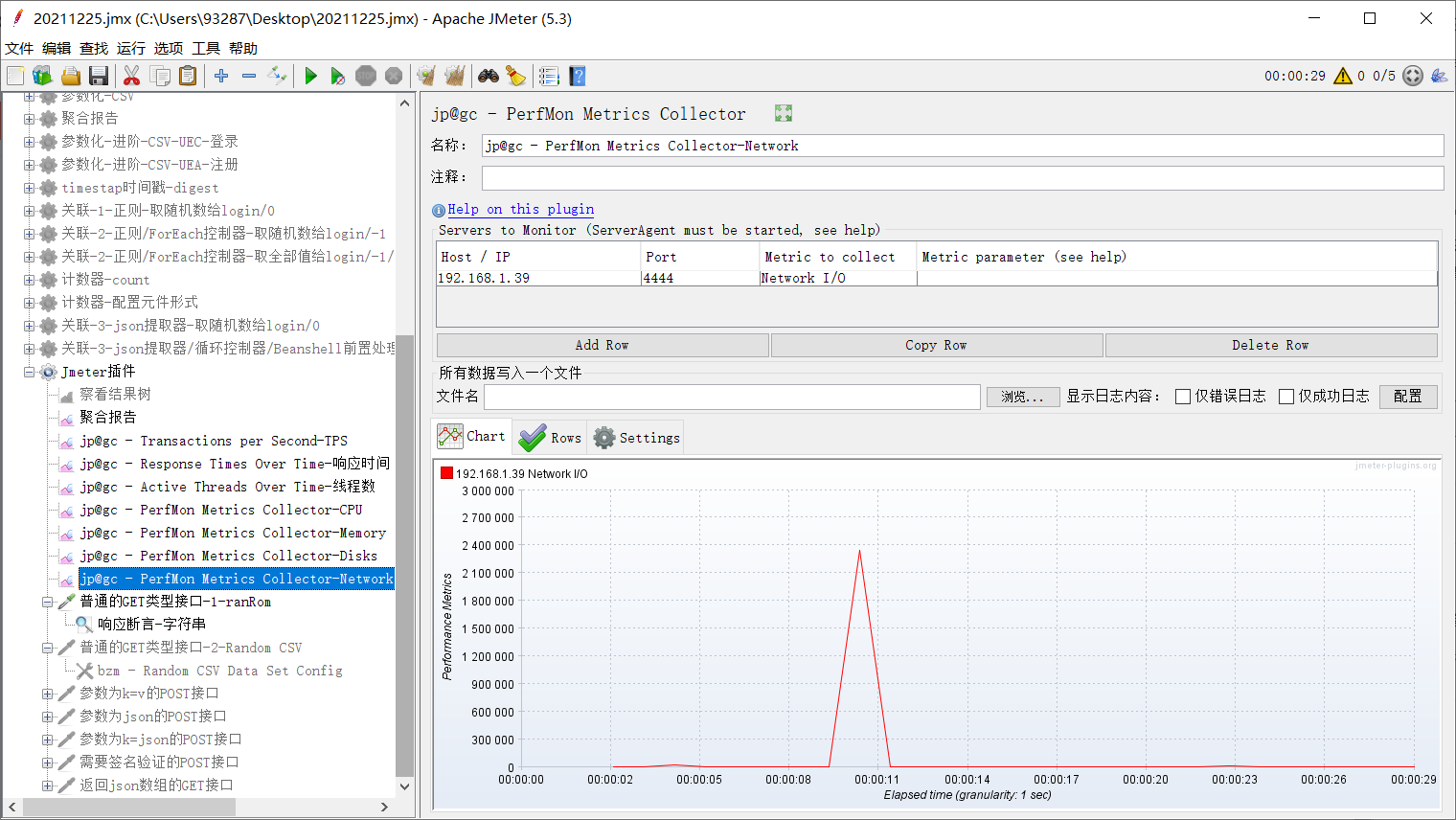The image size is (1456, 820).
Task: Open the Templates icon in toolbar
Action: point(42,76)
